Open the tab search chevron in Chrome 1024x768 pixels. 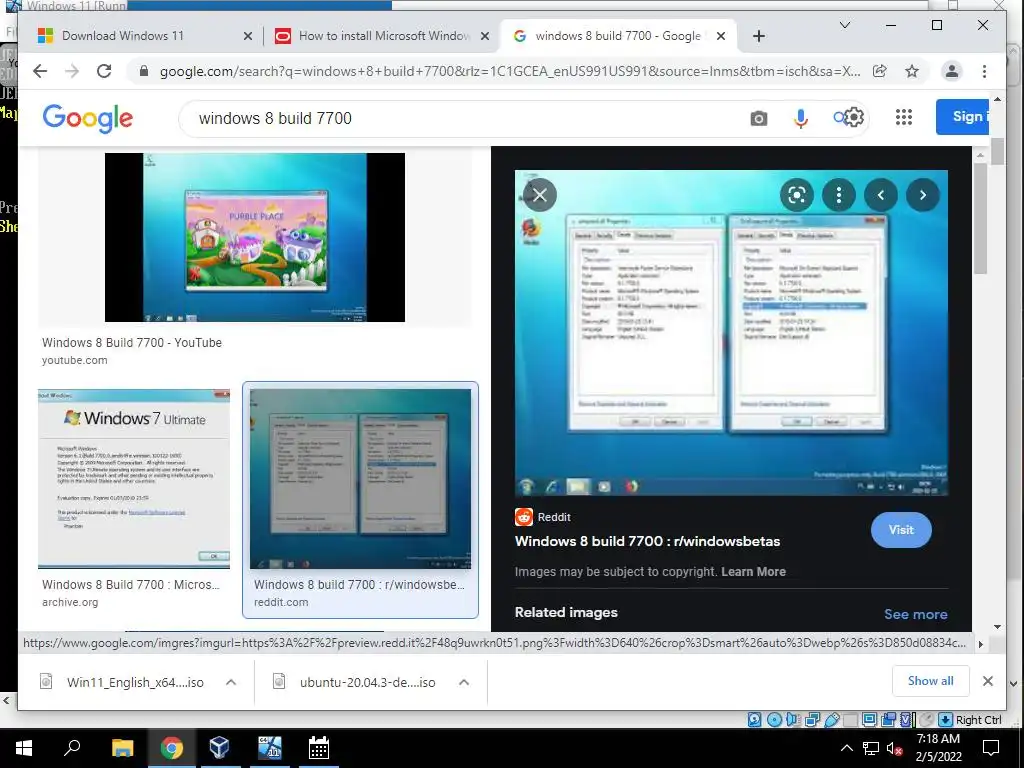click(x=844, y=25)
